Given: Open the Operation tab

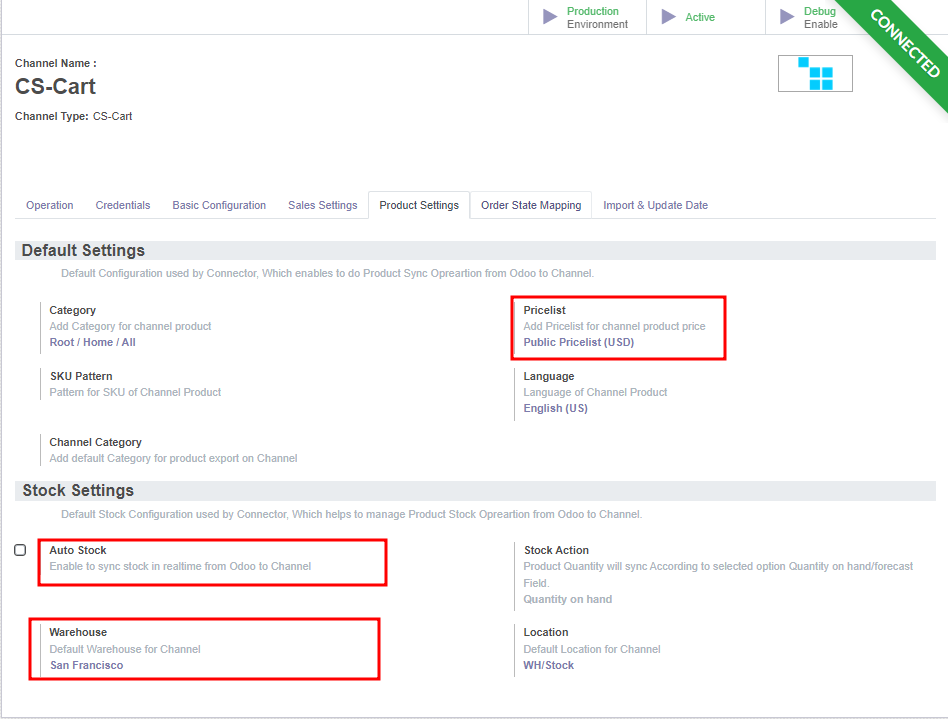Looking at the screenshot, I should pyautogui.click(x=50, y=205).
